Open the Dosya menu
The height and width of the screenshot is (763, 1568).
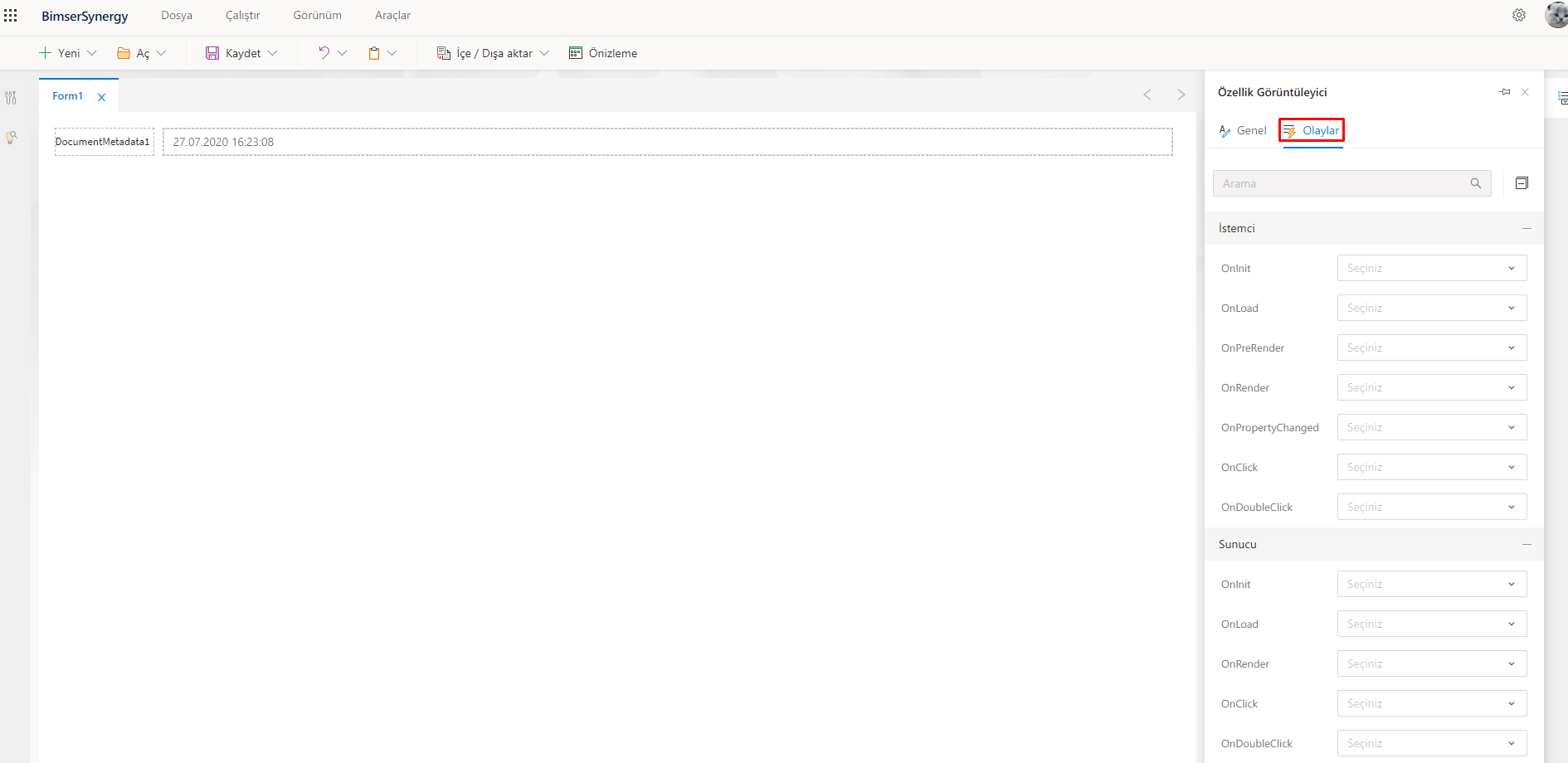pyautogui.click(x=177, y=16)
